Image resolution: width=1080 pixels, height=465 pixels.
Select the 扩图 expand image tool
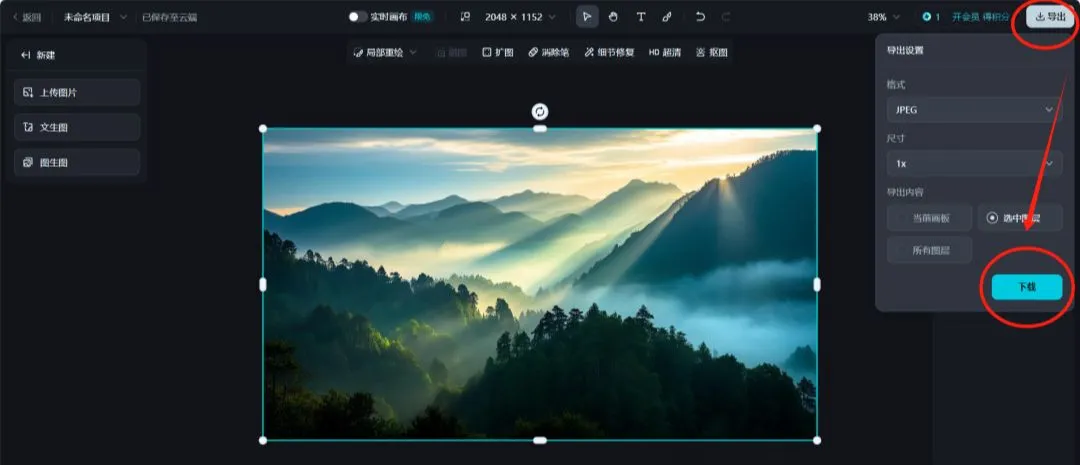[x=498, y=52]
